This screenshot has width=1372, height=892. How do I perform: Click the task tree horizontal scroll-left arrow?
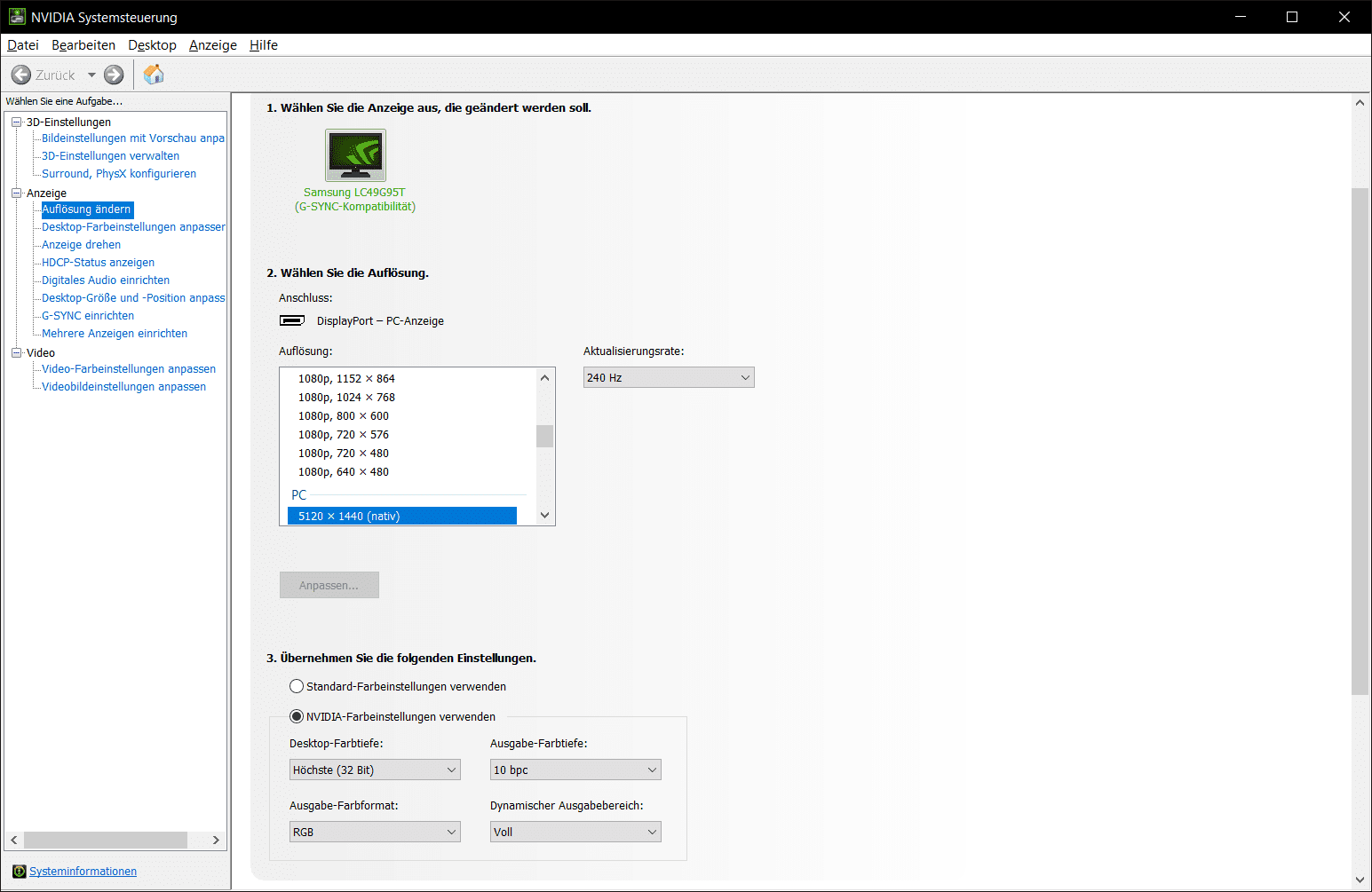tap(14, 840)
